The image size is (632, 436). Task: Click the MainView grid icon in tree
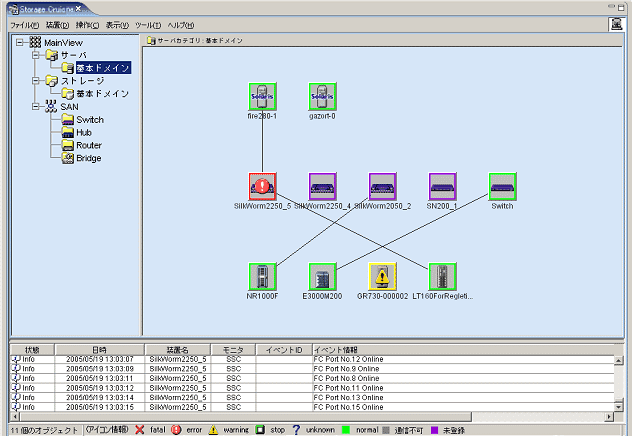35,42
